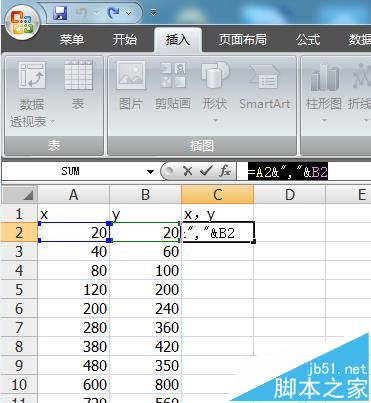
Task: Click cell B6 with value 240
Action: tap(146, 308)
